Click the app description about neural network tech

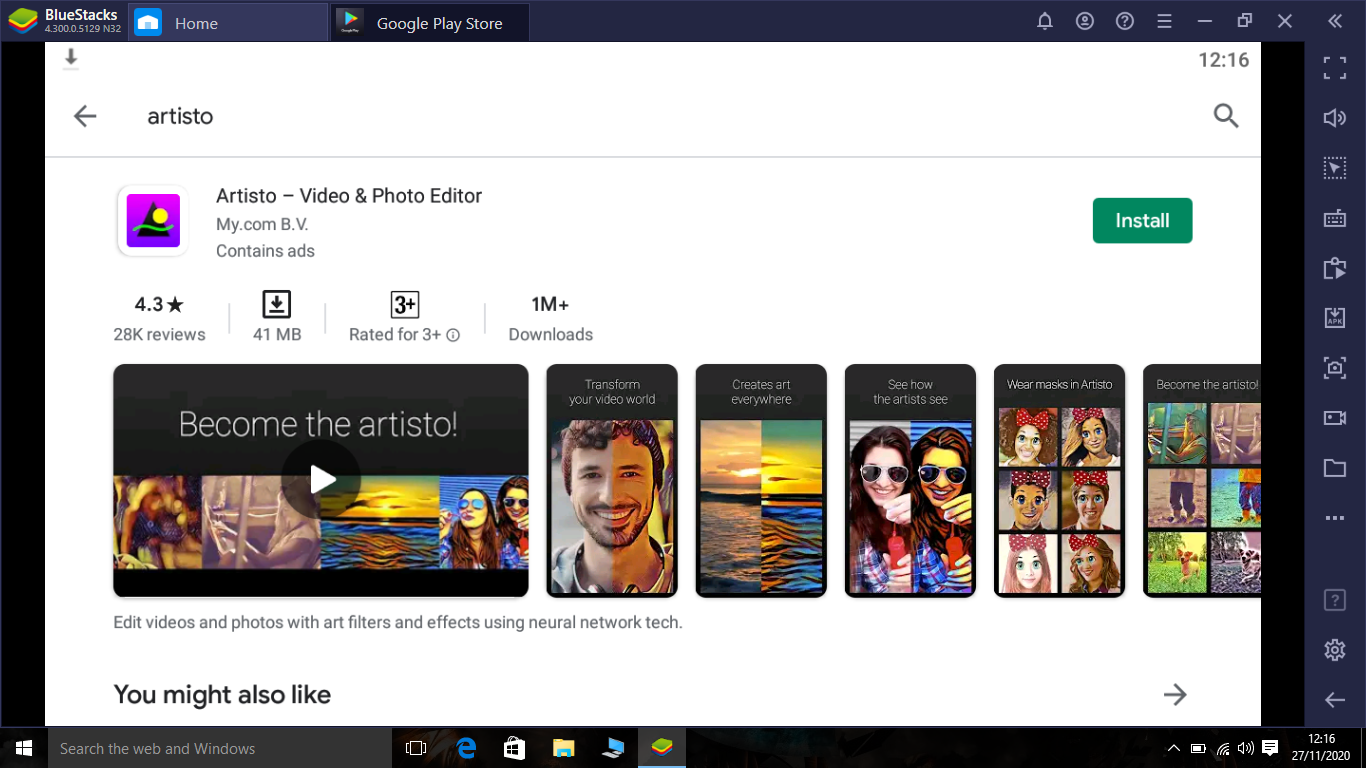pos(398,622)
